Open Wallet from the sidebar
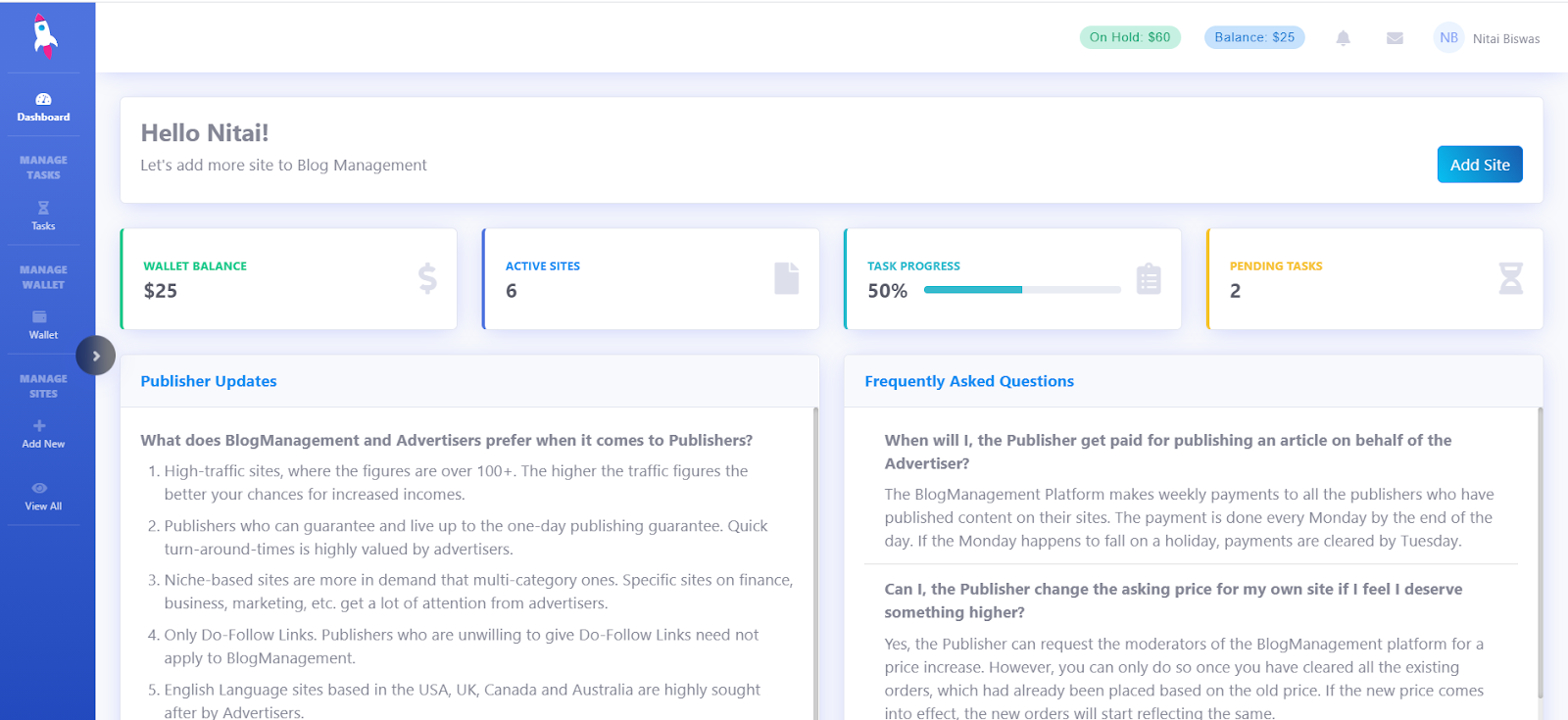Image resolution: width=1568 pixels, height=720 pixels. [43, 325]
